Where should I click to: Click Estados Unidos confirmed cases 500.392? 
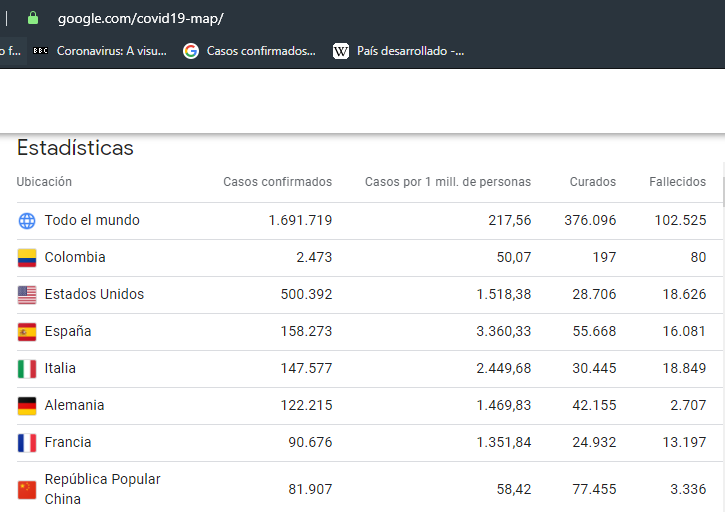click(306, 294)
